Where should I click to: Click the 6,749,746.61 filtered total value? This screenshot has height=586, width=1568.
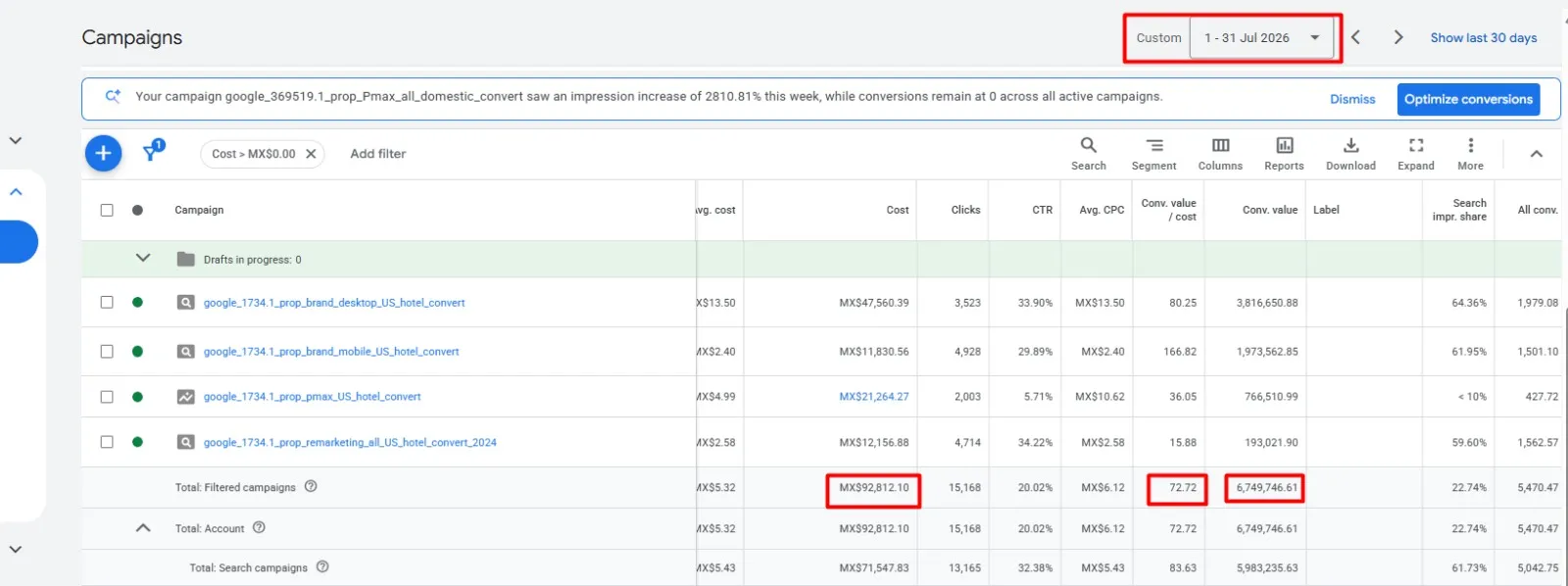(1266, 487)
